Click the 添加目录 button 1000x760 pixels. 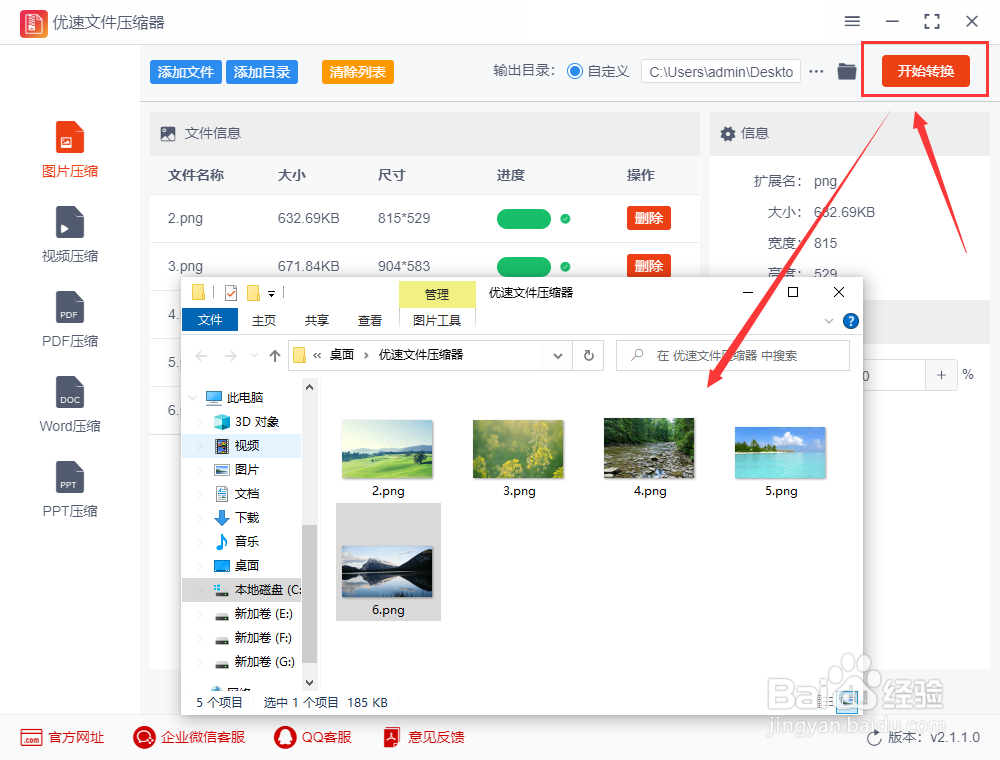261,72
